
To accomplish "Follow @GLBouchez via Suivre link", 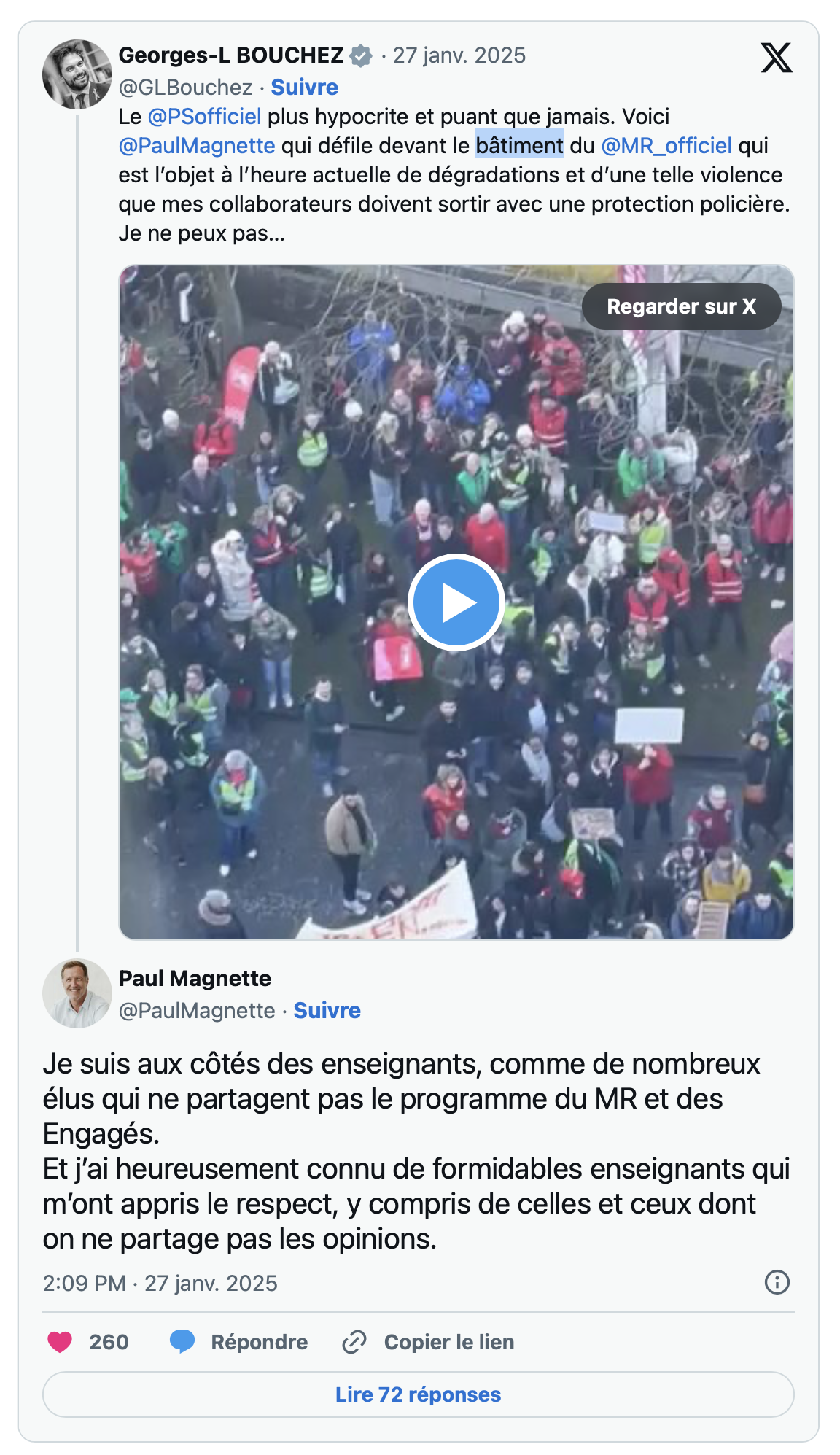I will click(304, 87).
